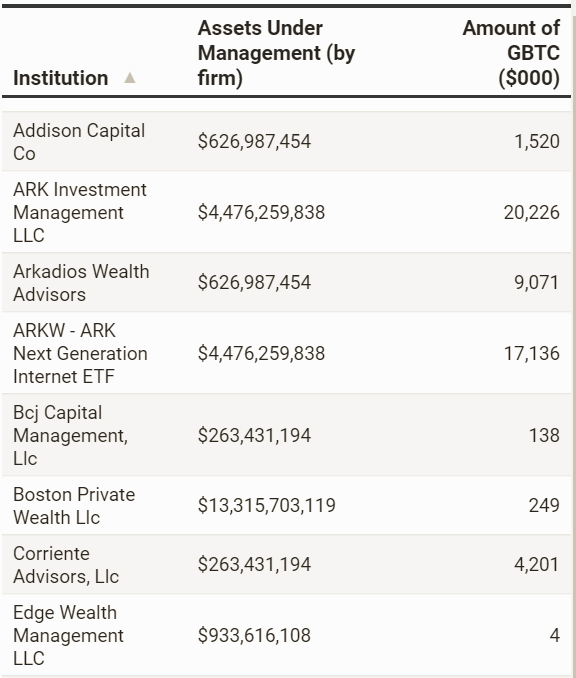Select Corriente Advisors, Llc row
576x678 pixels.
click(286, 564)
